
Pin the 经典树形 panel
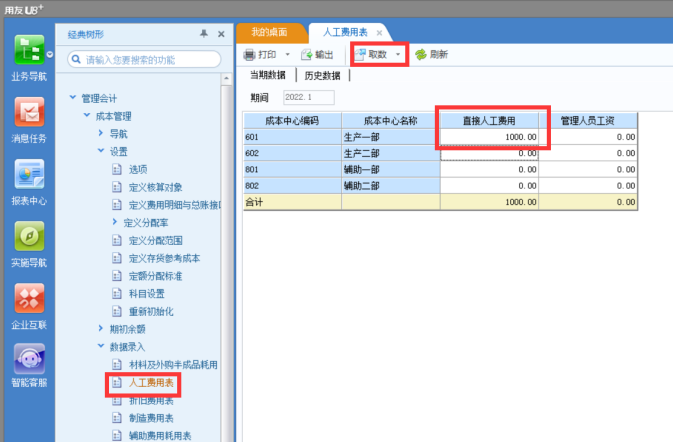click(204, 33)
